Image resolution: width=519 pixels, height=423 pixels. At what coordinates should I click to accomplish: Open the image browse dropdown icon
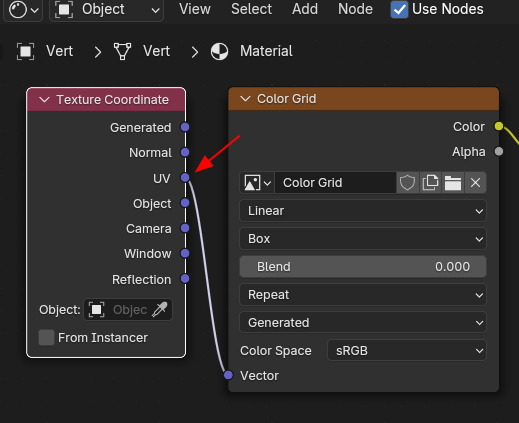[x=257, y=183]
